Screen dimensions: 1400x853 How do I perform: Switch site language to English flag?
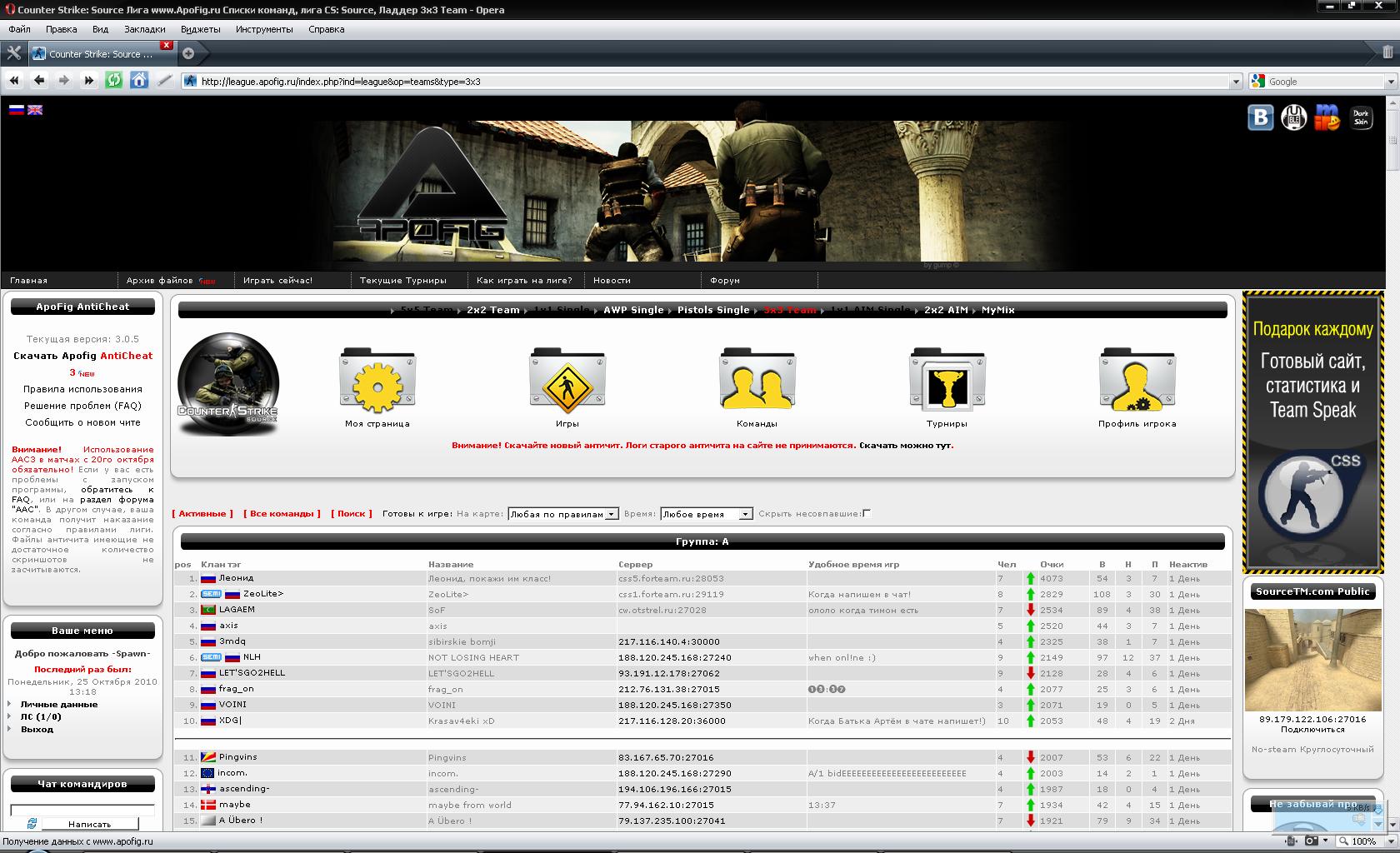pyautogui.click(x=35, y=109)
